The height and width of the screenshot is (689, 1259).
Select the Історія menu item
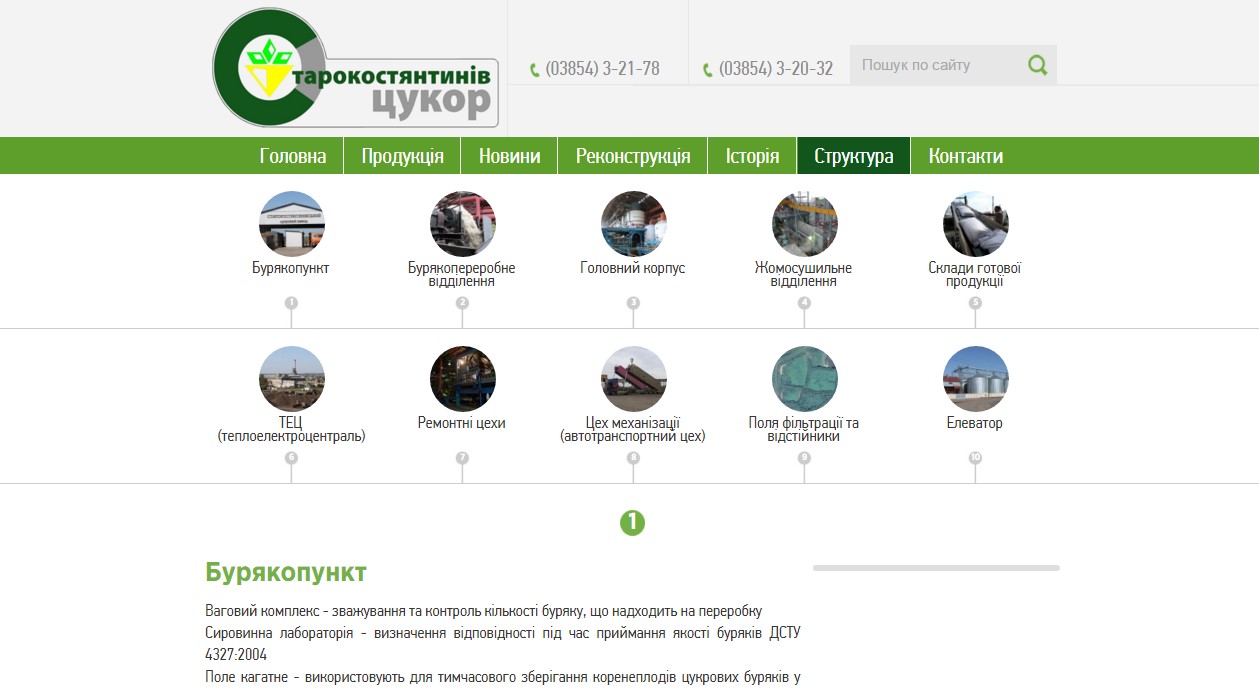[752, 156]
